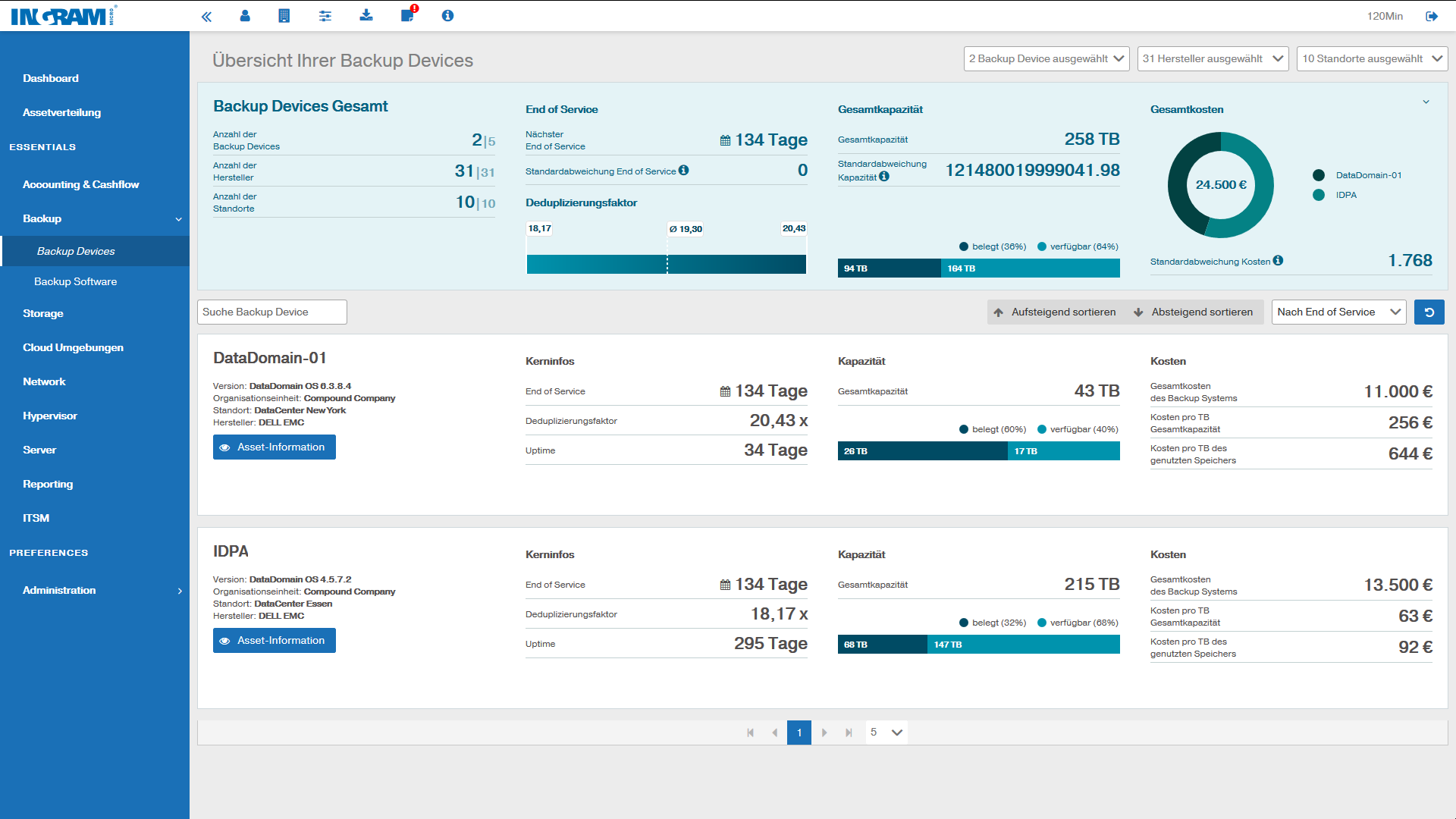Viewport: 1456px width, 819px height.
Task: Click Deduplizierungsfaktor gradient bar
Action: (x=667, y=264)
